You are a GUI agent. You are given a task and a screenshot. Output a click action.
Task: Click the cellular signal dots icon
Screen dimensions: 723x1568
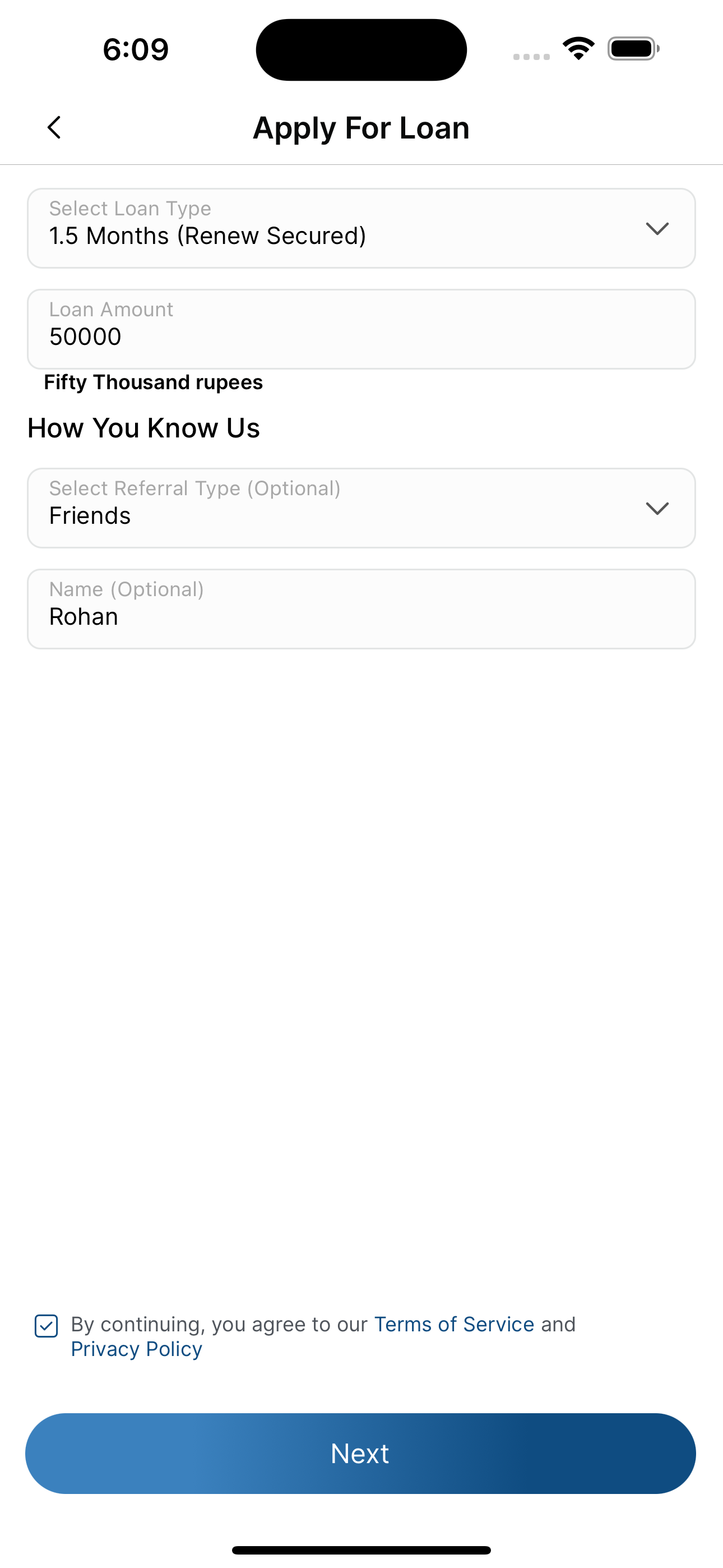[531, 57]
